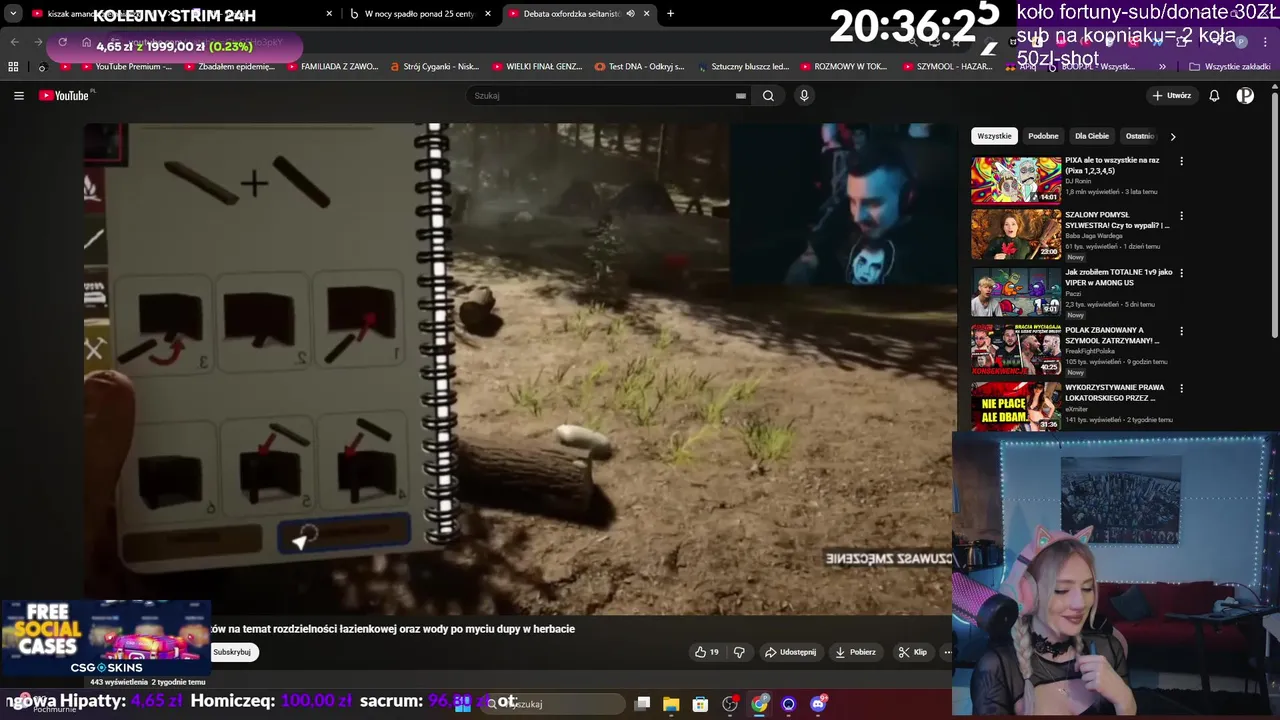The width and height of the screenshot is (1280, 720).
Task: Click the YouTube search magnifier button
Action: coord(768,96)
